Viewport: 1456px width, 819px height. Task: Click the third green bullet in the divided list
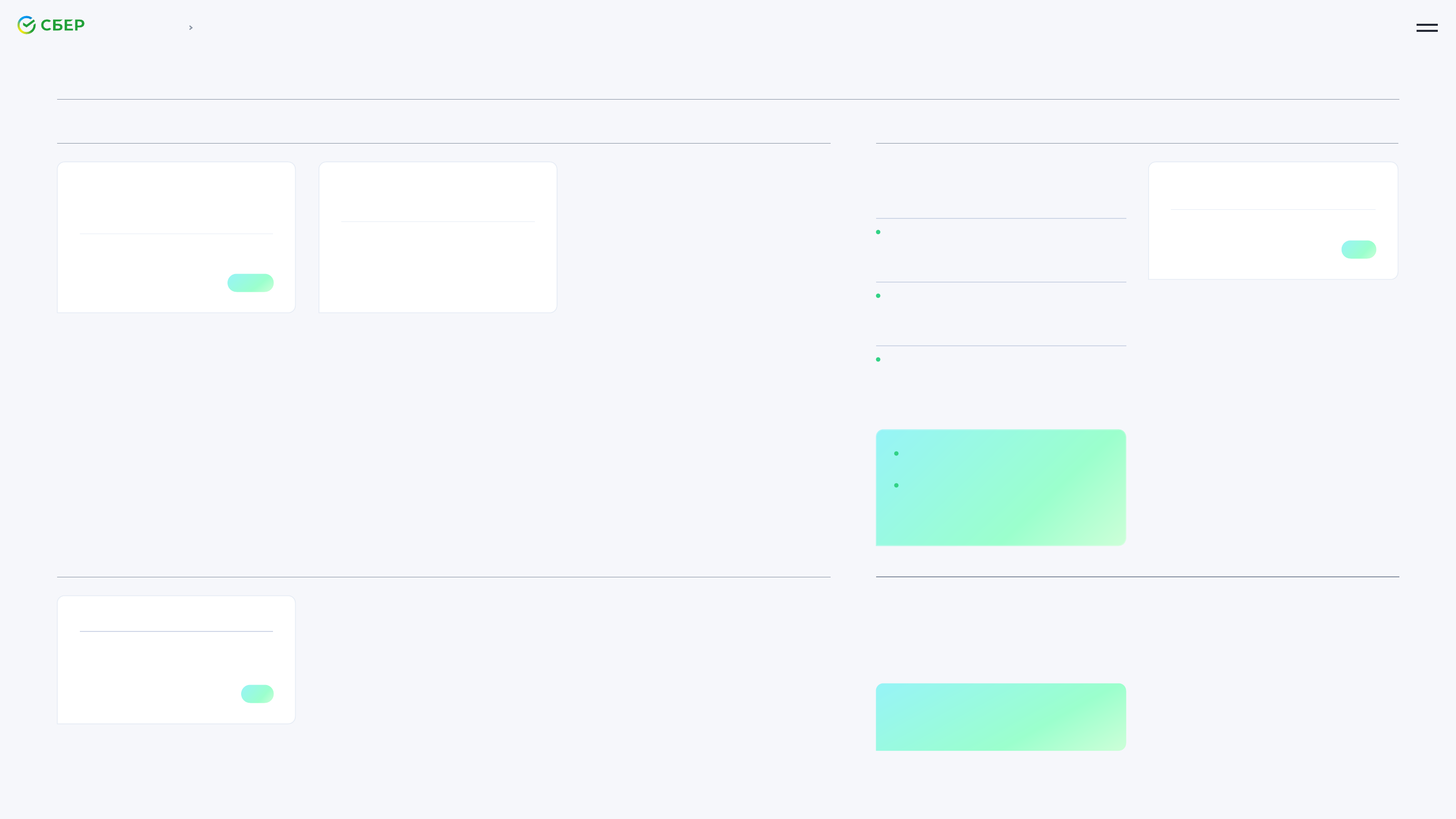point(878,359)
